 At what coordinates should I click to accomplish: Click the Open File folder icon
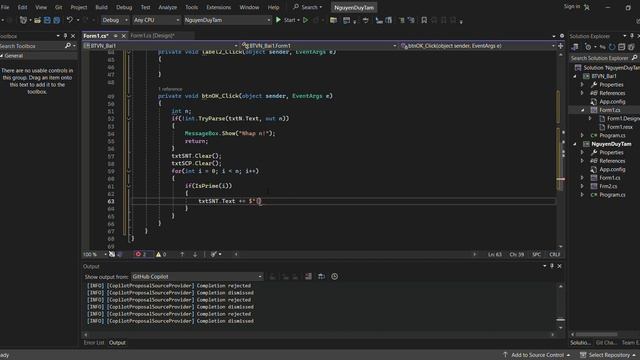[38, 20]
